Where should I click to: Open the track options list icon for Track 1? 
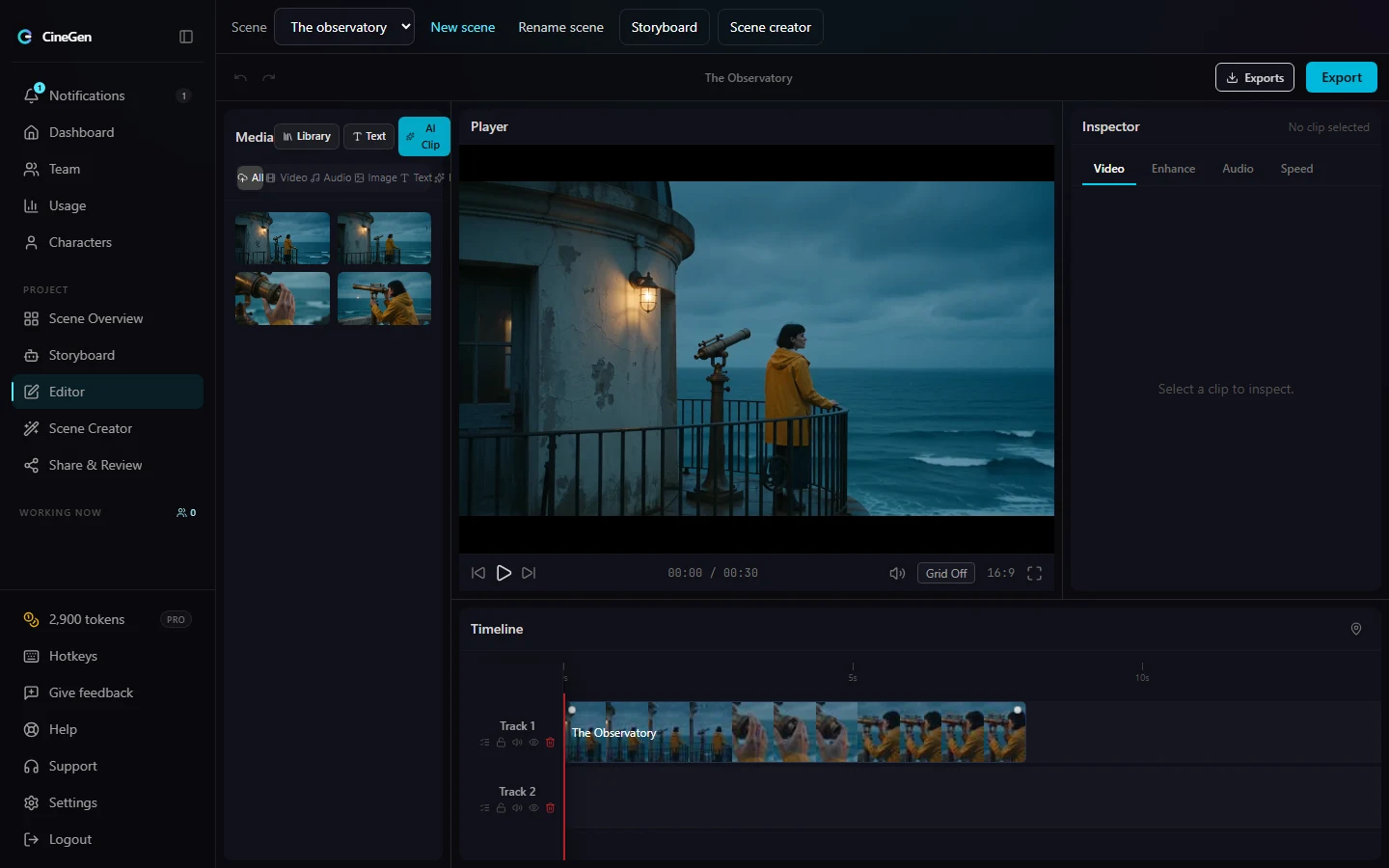click(484, 743)
